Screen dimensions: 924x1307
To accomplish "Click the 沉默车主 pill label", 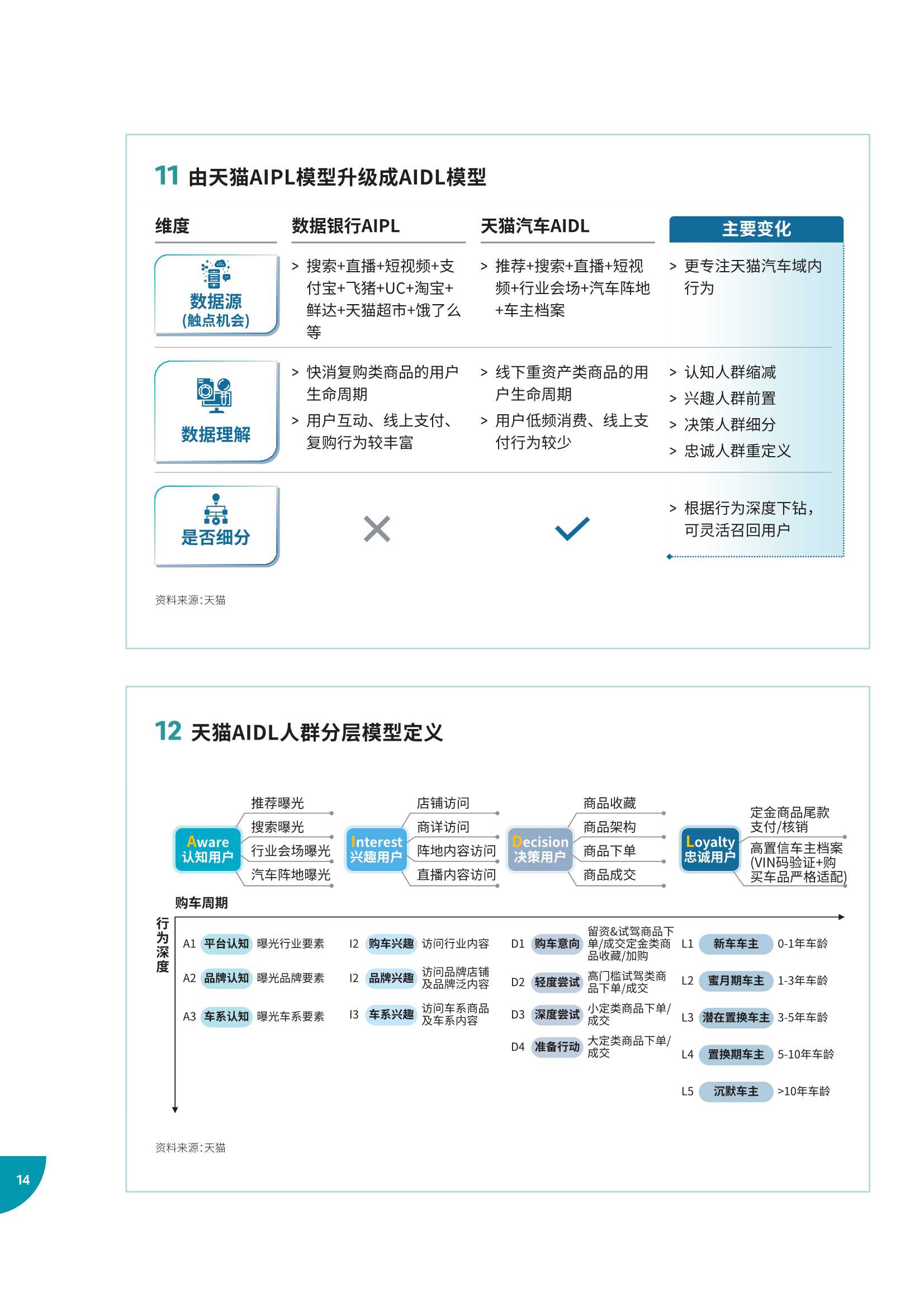I will (736, 1091).
